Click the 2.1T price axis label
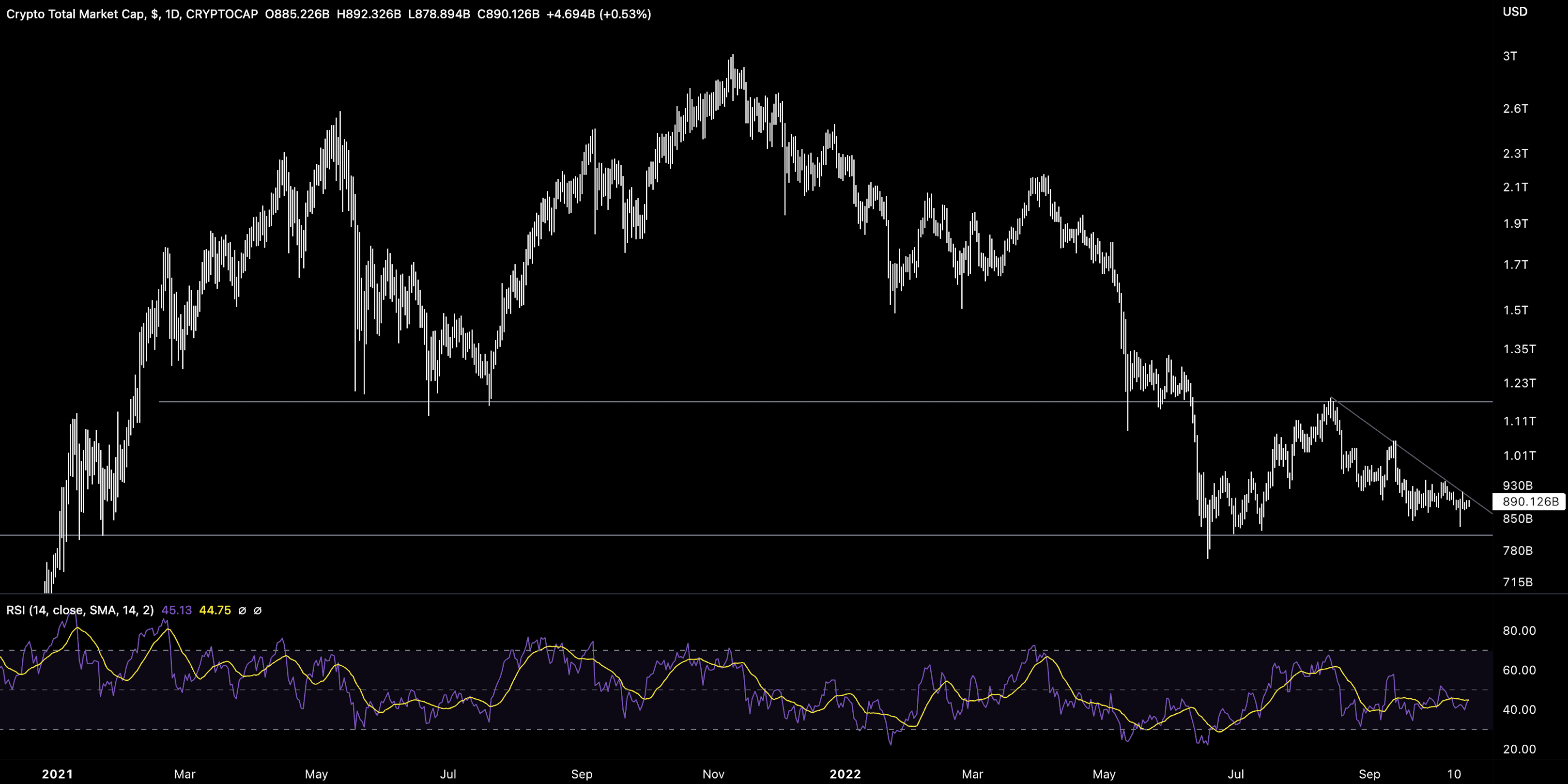 1515,187
